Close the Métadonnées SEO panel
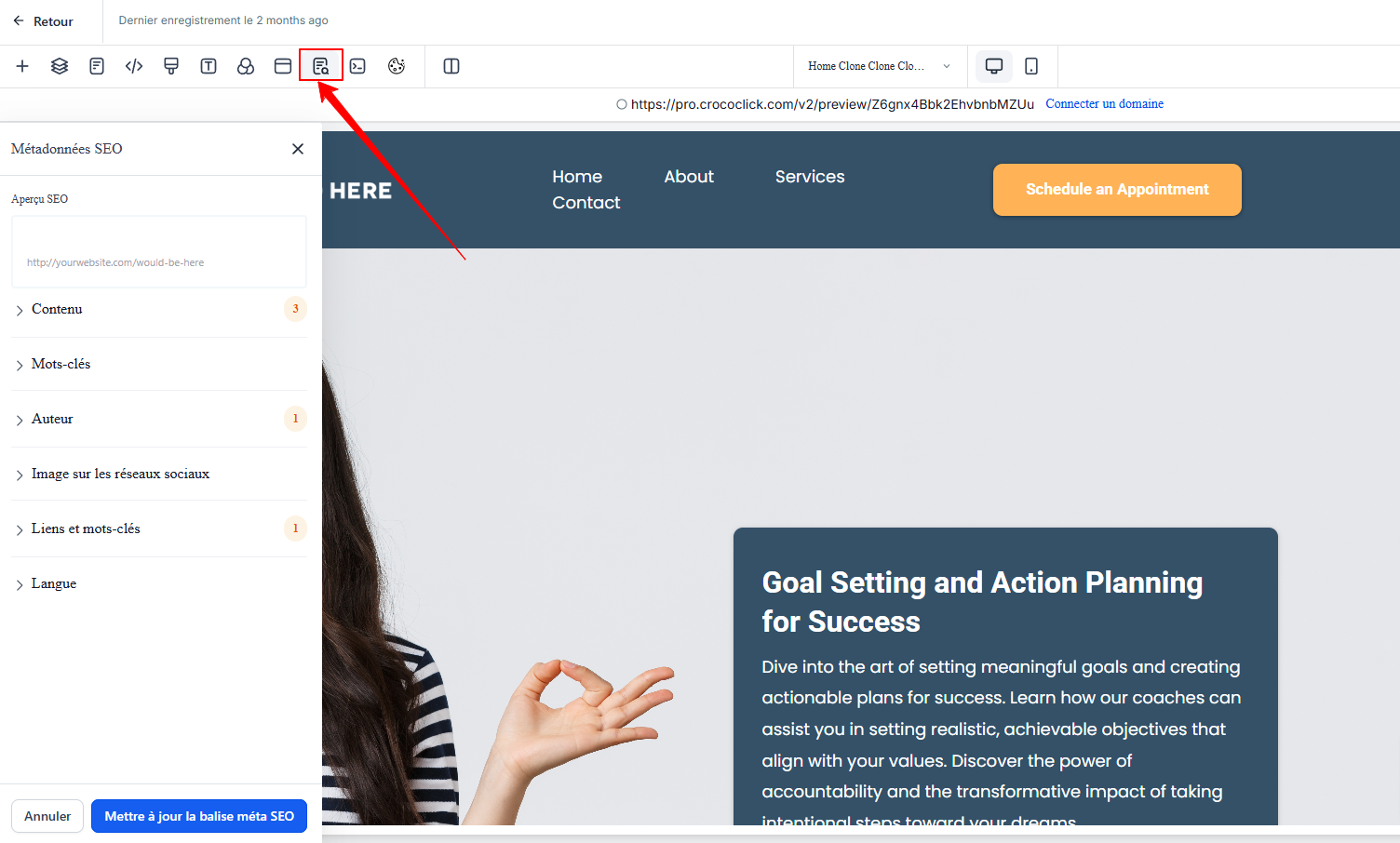Screen dimensions: 1400x843 (x=298, y=149)
